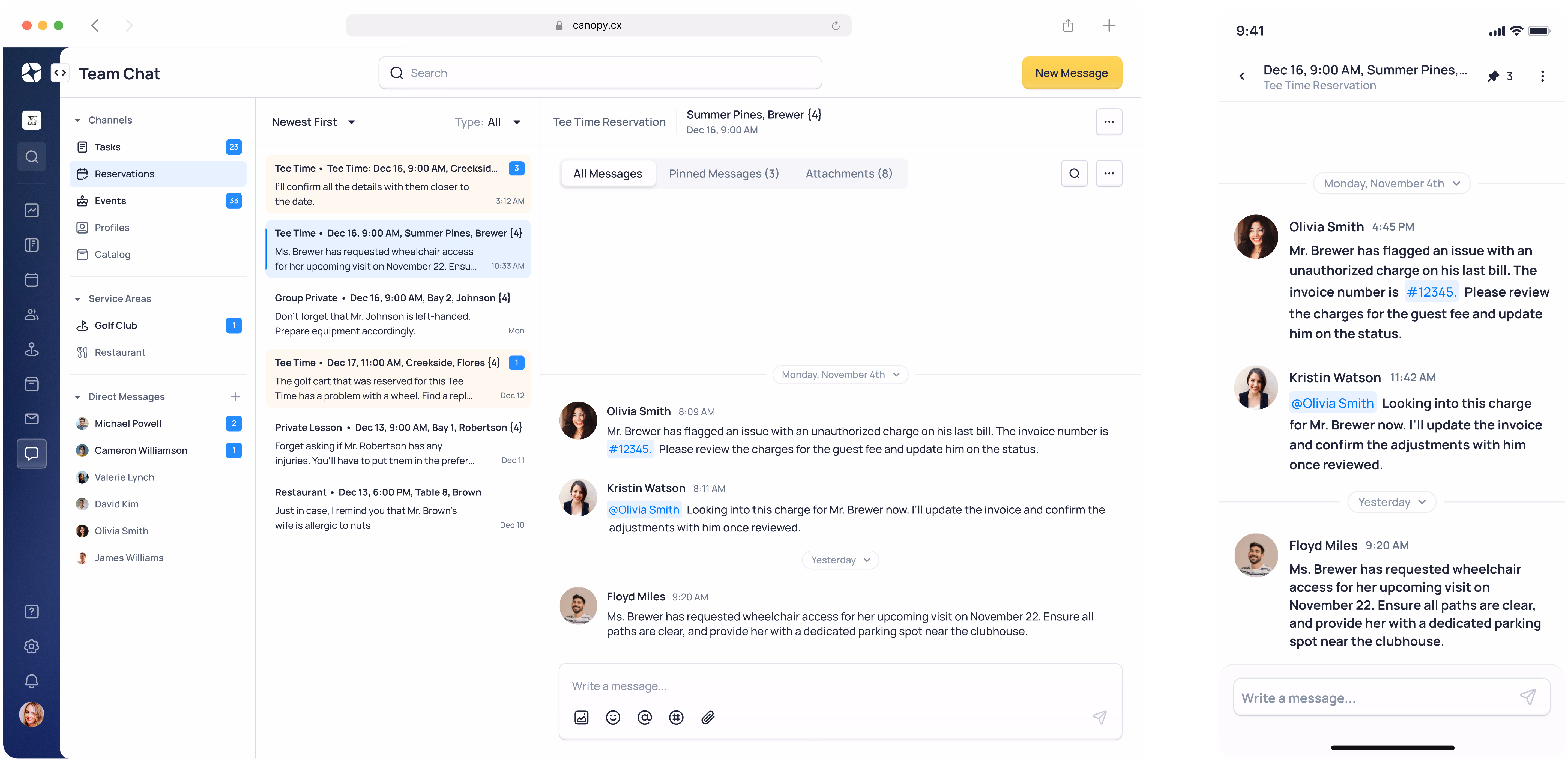1568x762 pixels.
Task: Select the chat bubble icon in sidebar
Action: click(x=32, y=453)
